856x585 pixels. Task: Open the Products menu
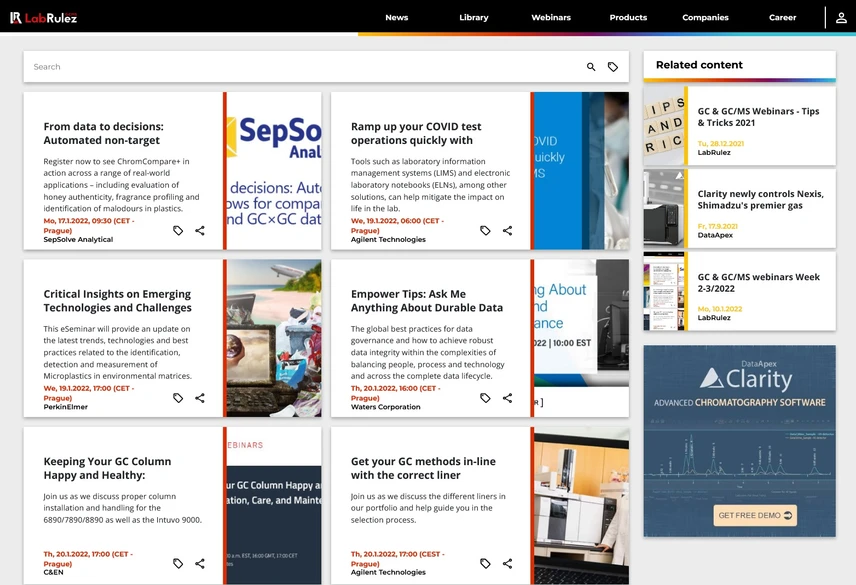(628, 17)
